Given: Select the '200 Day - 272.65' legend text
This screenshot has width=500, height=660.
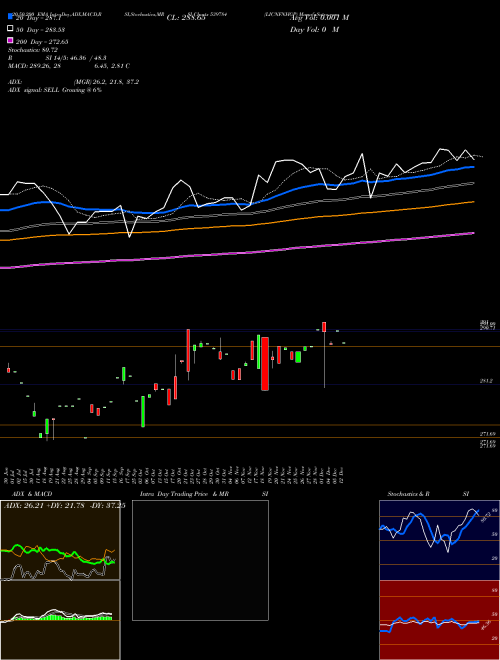Looking at the screenshot, I should pyautogui.click(x=42, y=42).
